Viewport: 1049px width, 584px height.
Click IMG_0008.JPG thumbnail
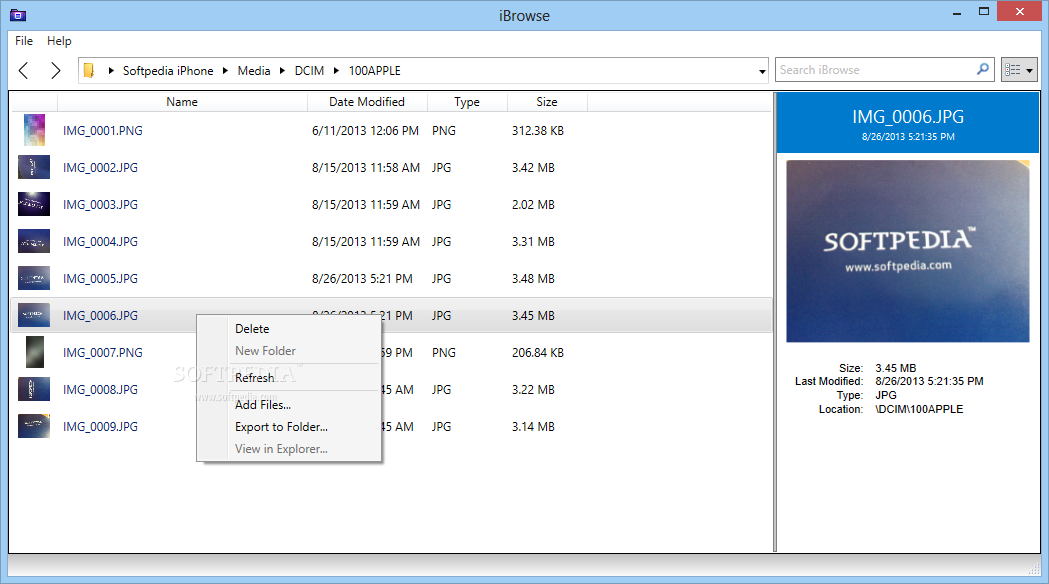click(34, 389)
